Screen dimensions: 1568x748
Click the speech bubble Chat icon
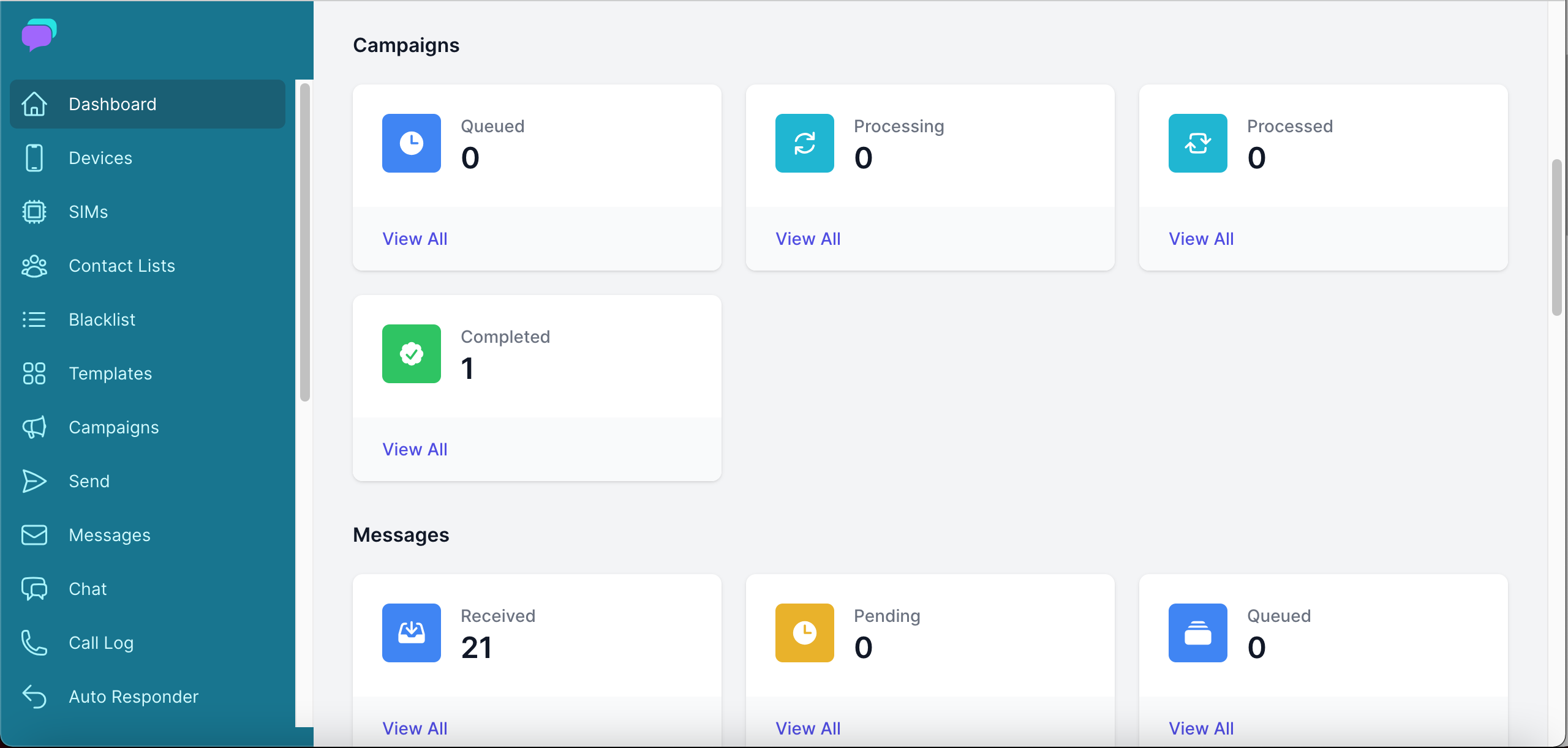(35, 588)
